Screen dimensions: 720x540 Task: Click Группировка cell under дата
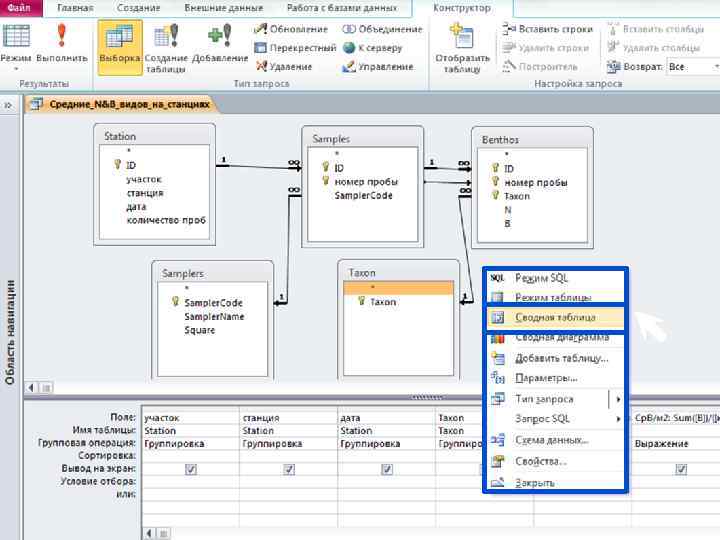tap(387, 444)
